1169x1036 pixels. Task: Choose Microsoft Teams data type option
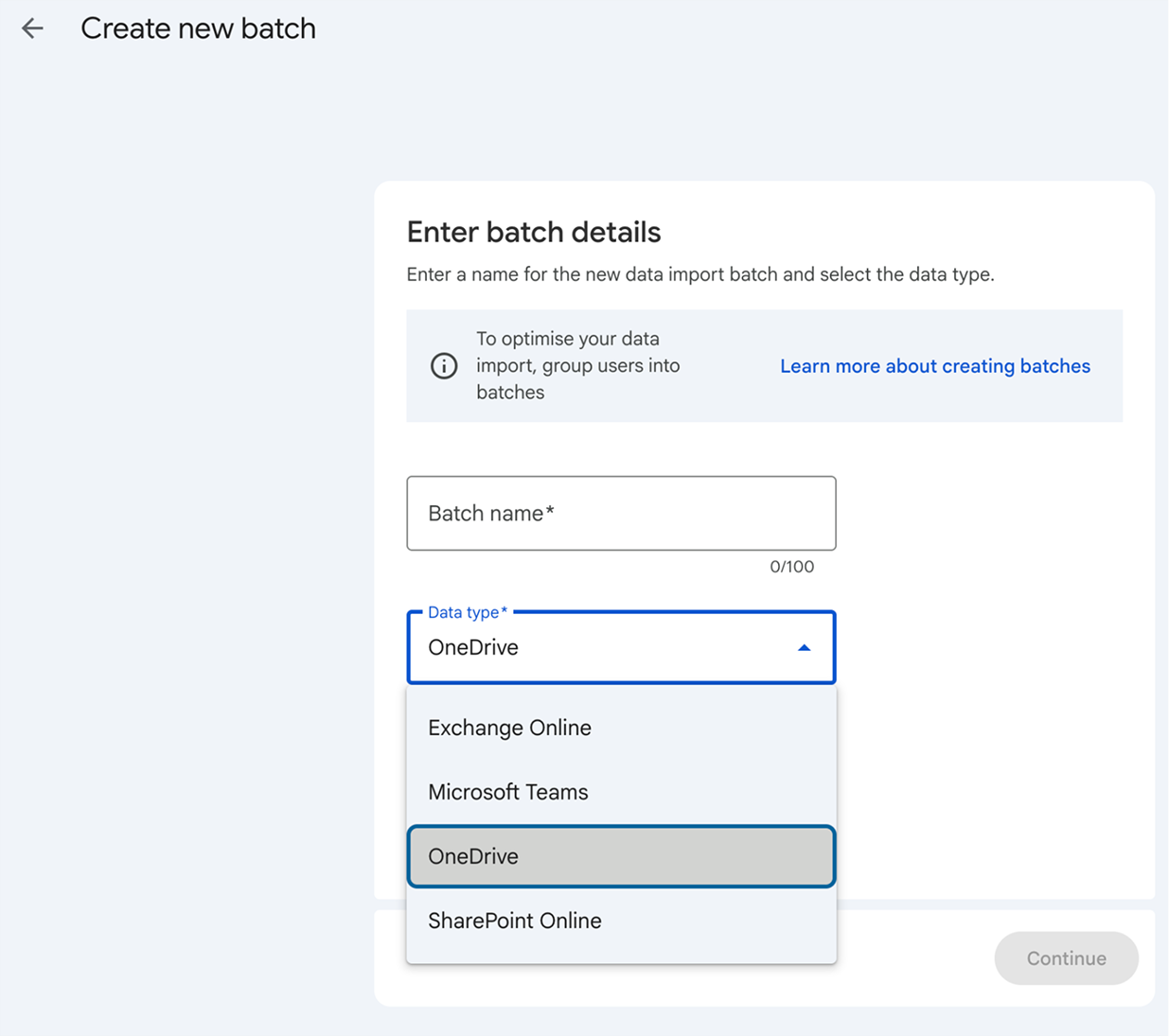[621, 792]
